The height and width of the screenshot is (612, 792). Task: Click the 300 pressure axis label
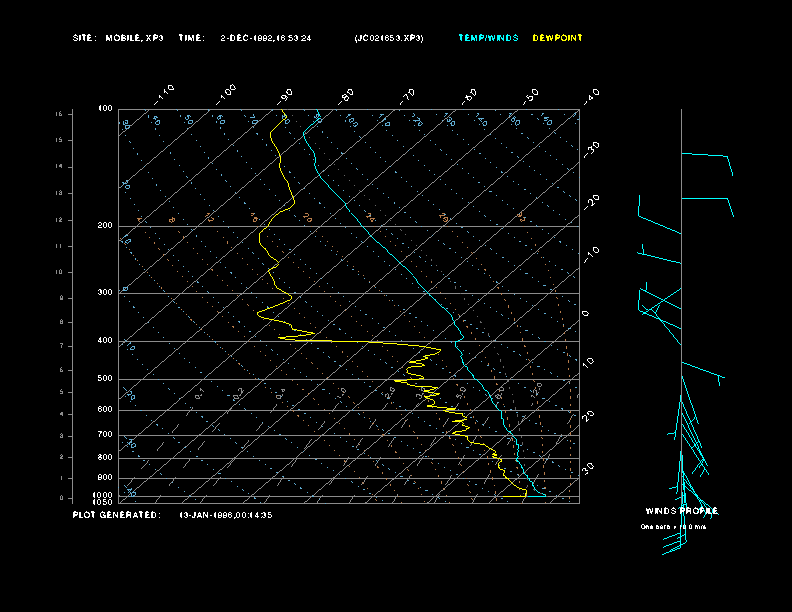(x=105, y=292)
